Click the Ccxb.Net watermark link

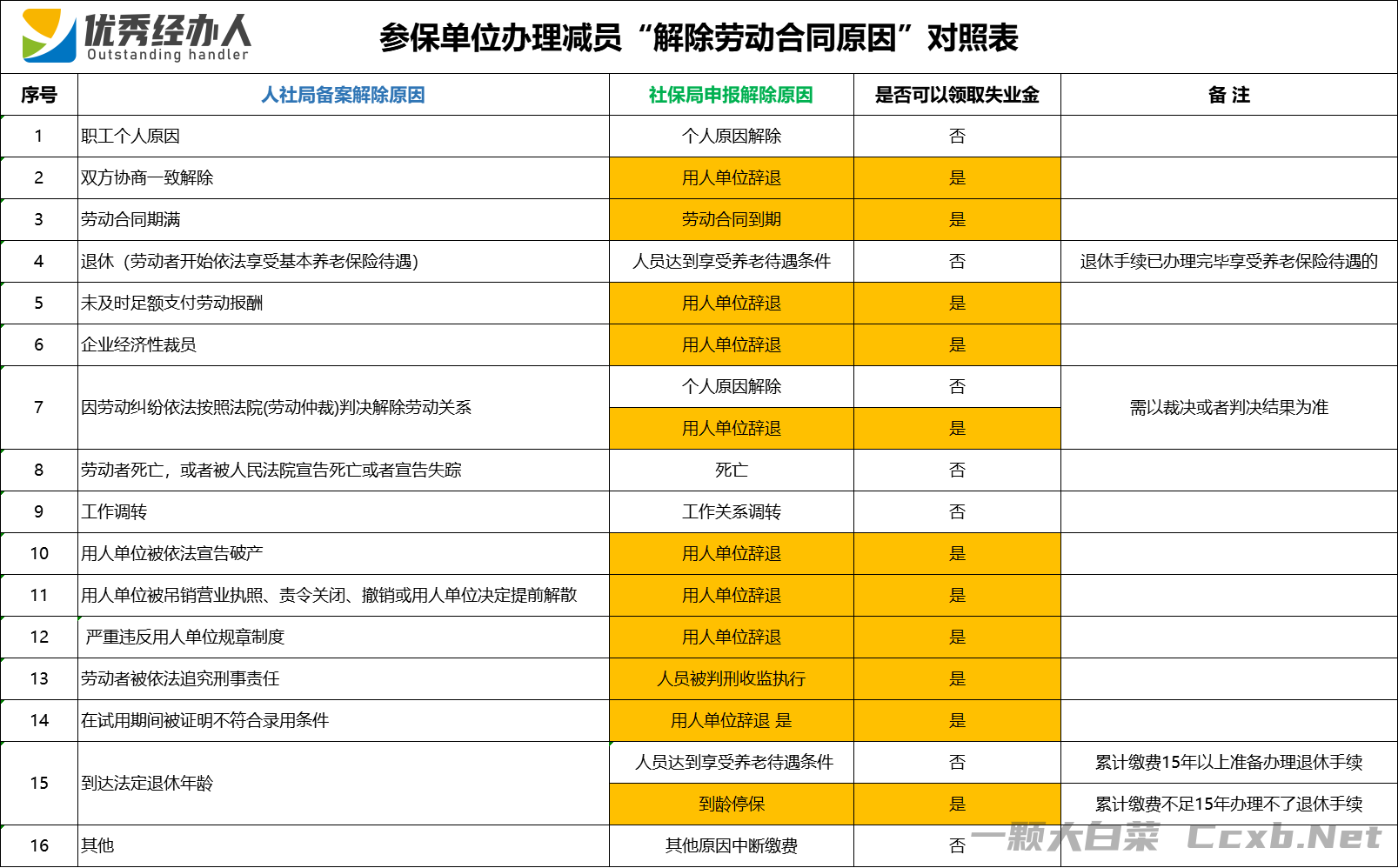pyautogui.click(x=1284, y=837)
